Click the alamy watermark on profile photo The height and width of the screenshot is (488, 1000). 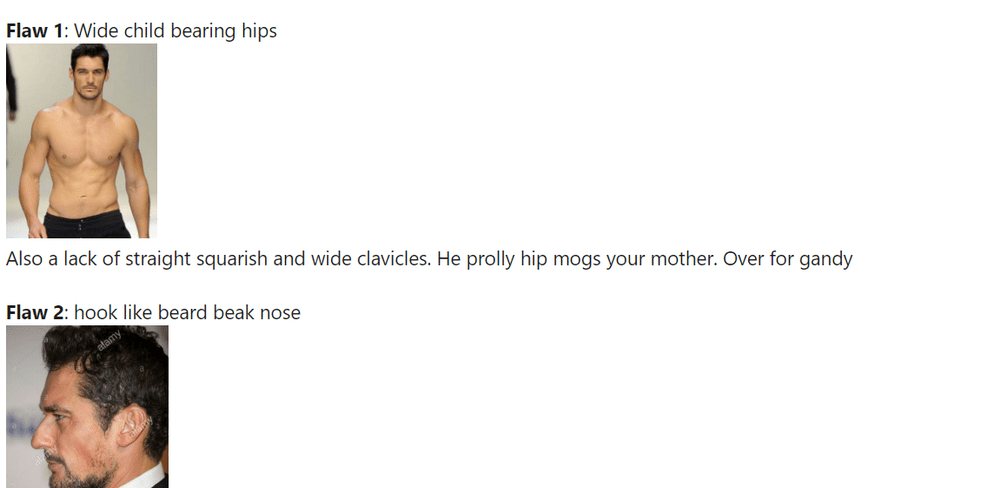point(108,340)
